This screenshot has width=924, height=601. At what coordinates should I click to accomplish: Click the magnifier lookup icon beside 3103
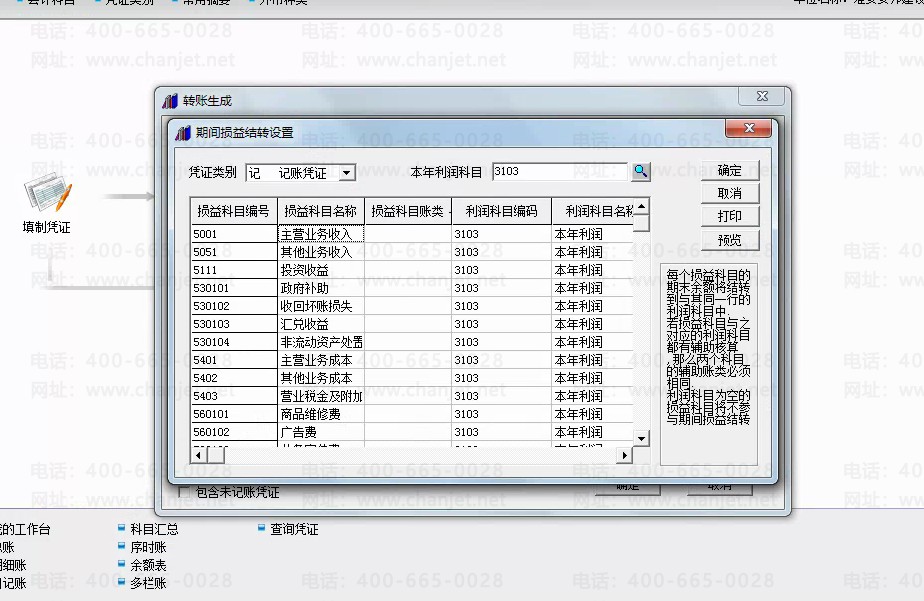[640, 172]
